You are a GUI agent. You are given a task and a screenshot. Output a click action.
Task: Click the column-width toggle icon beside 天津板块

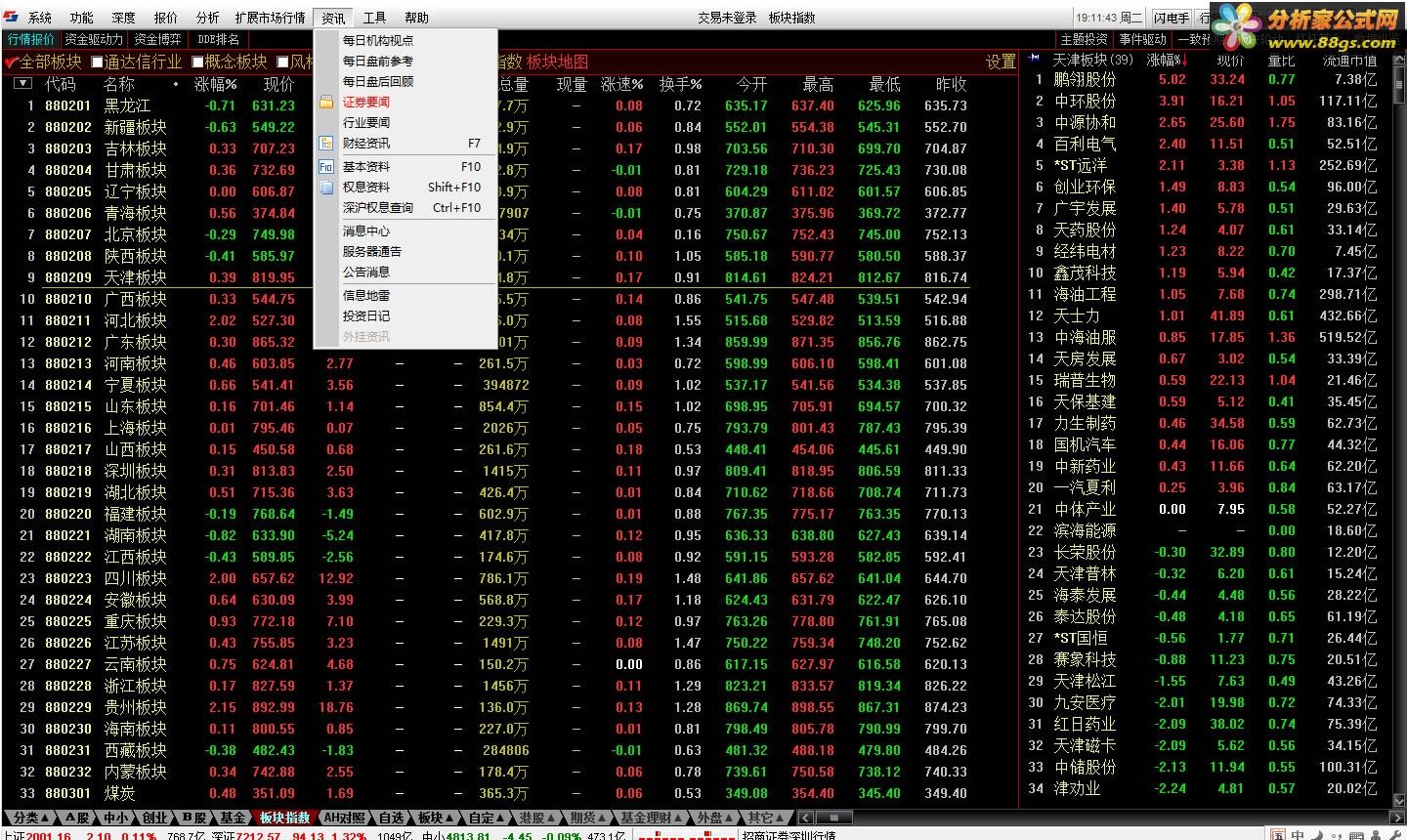click(x=1036, y=59)
